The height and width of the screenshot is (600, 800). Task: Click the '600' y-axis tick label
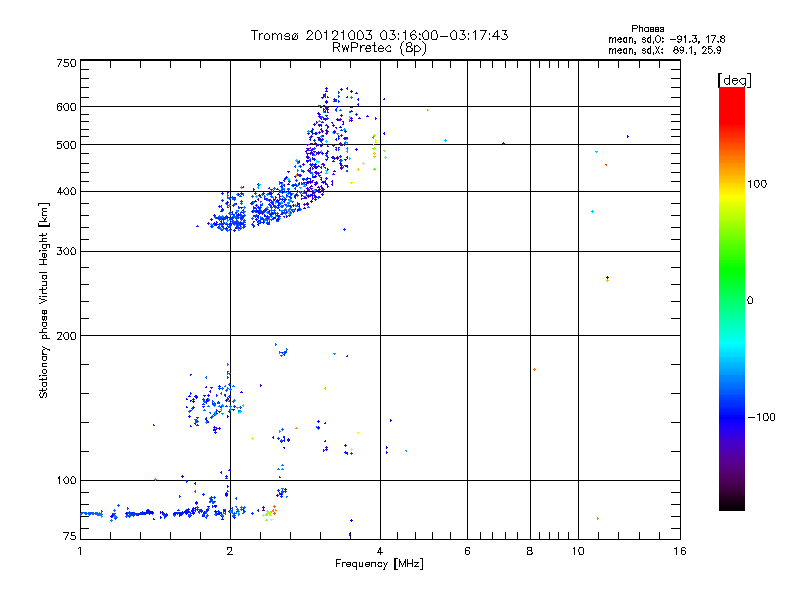coord(66,107)
